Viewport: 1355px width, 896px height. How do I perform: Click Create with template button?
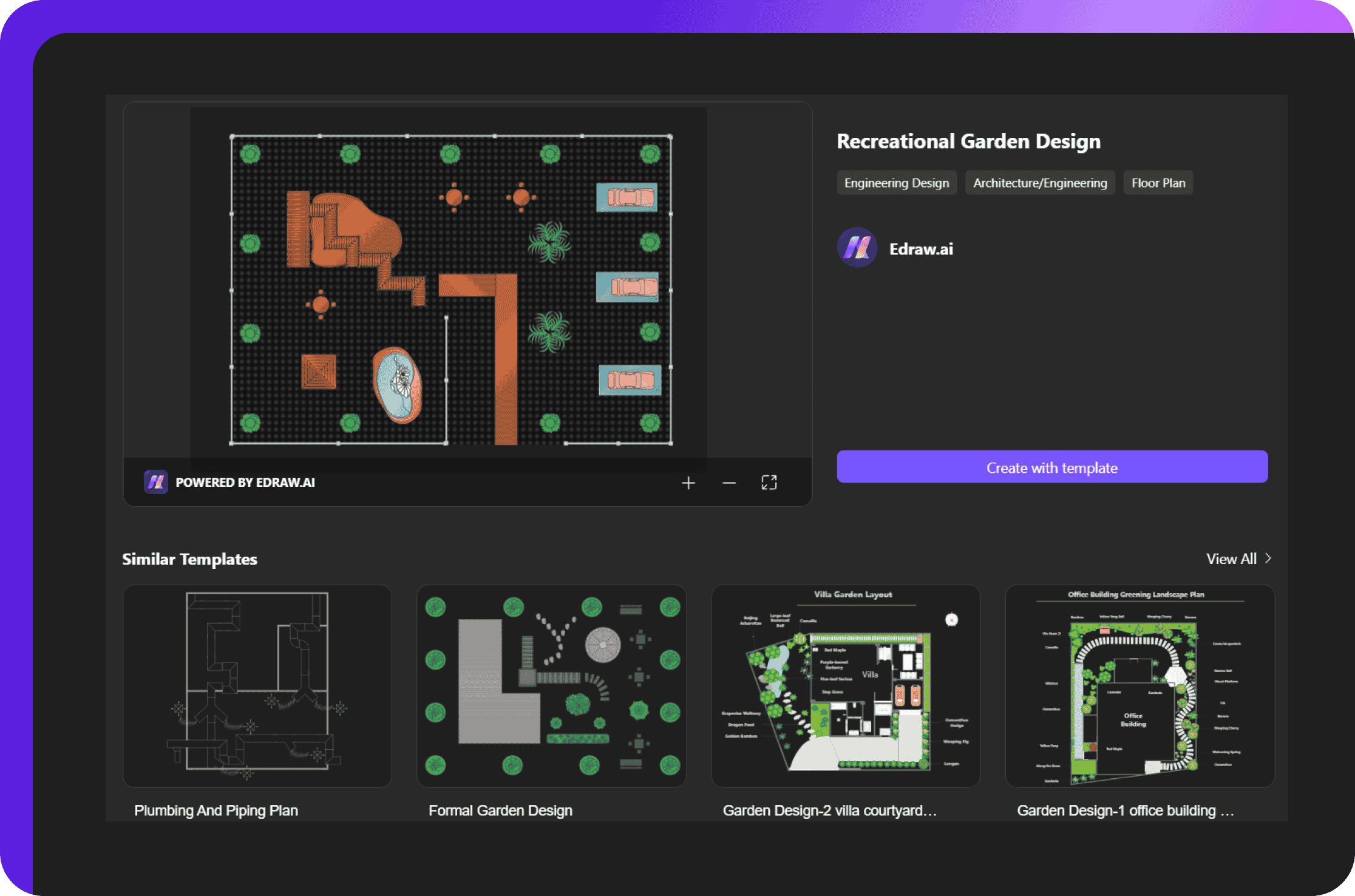point(1051,468)
